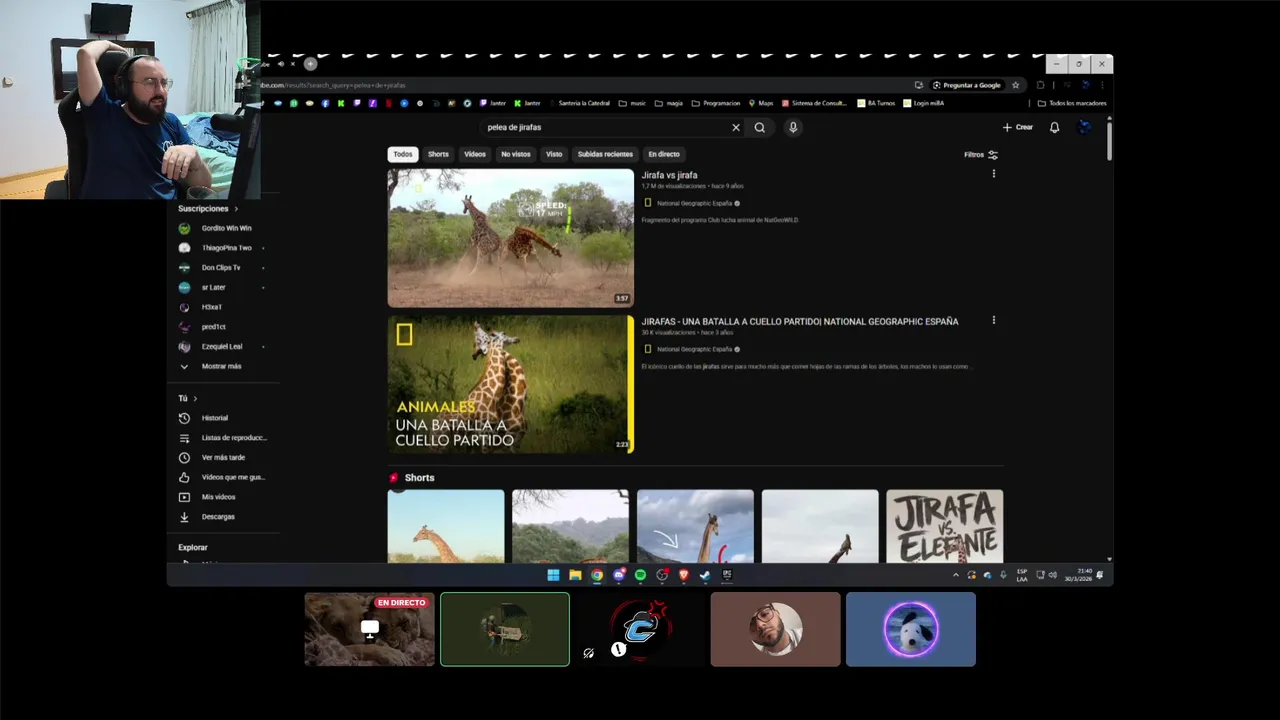
Task: Open Ezequiel Leal subscription channel
Action: 211,347
